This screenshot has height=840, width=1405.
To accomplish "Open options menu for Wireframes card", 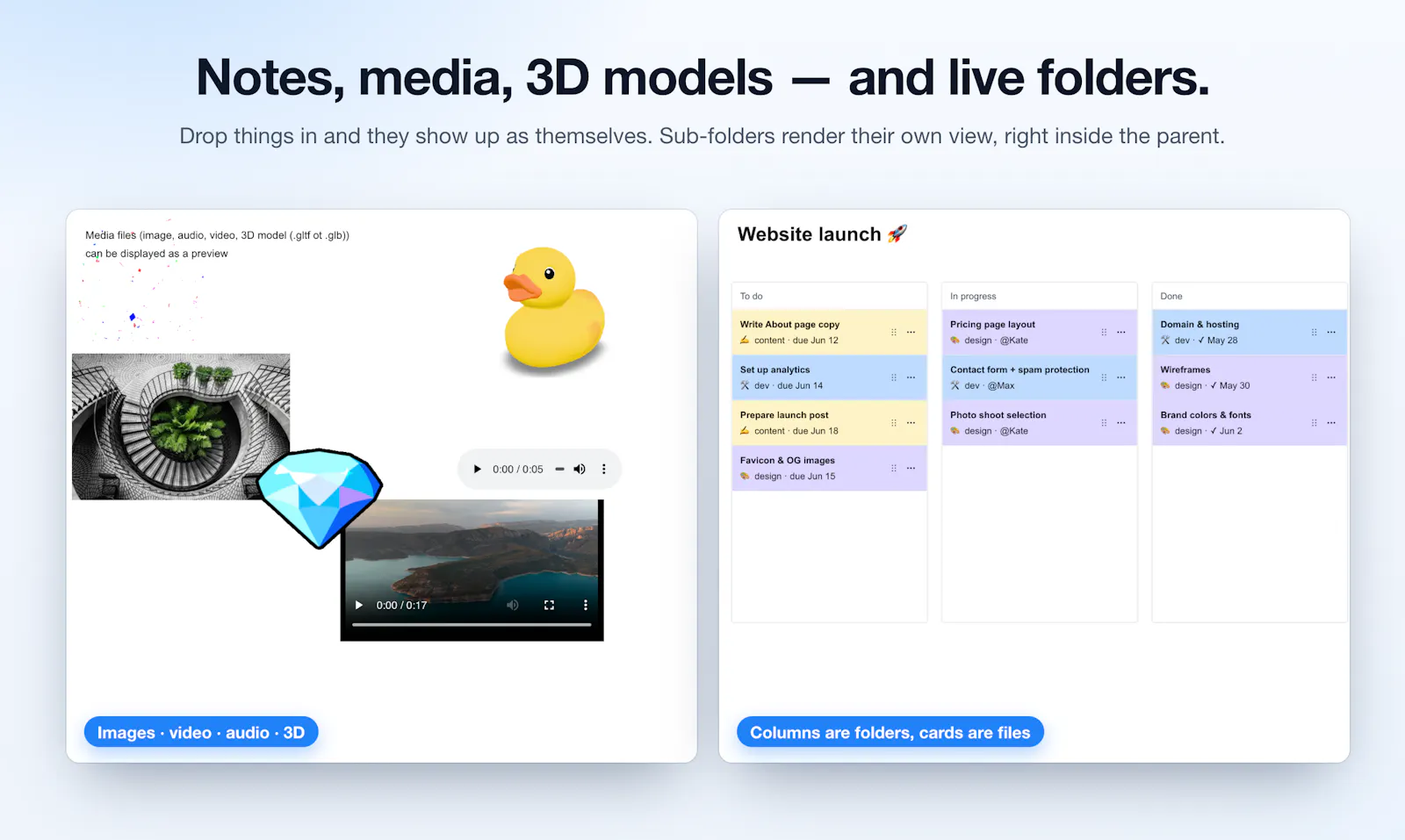I will (x=1331, y=377).
